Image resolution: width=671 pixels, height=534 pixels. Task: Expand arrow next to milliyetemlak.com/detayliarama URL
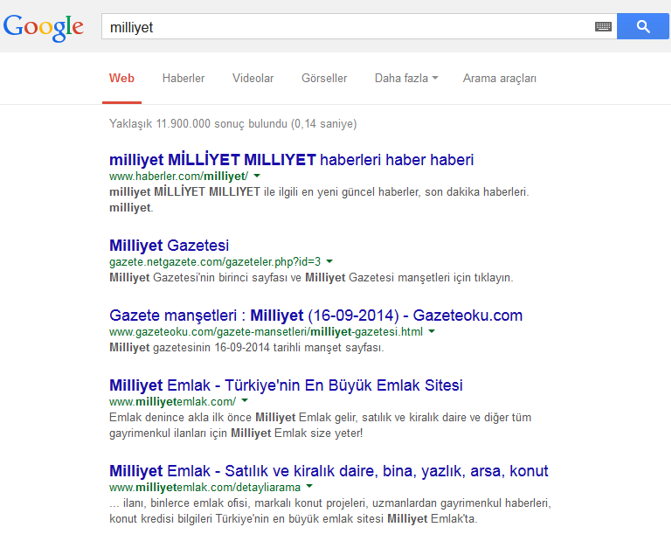point(309,486)
